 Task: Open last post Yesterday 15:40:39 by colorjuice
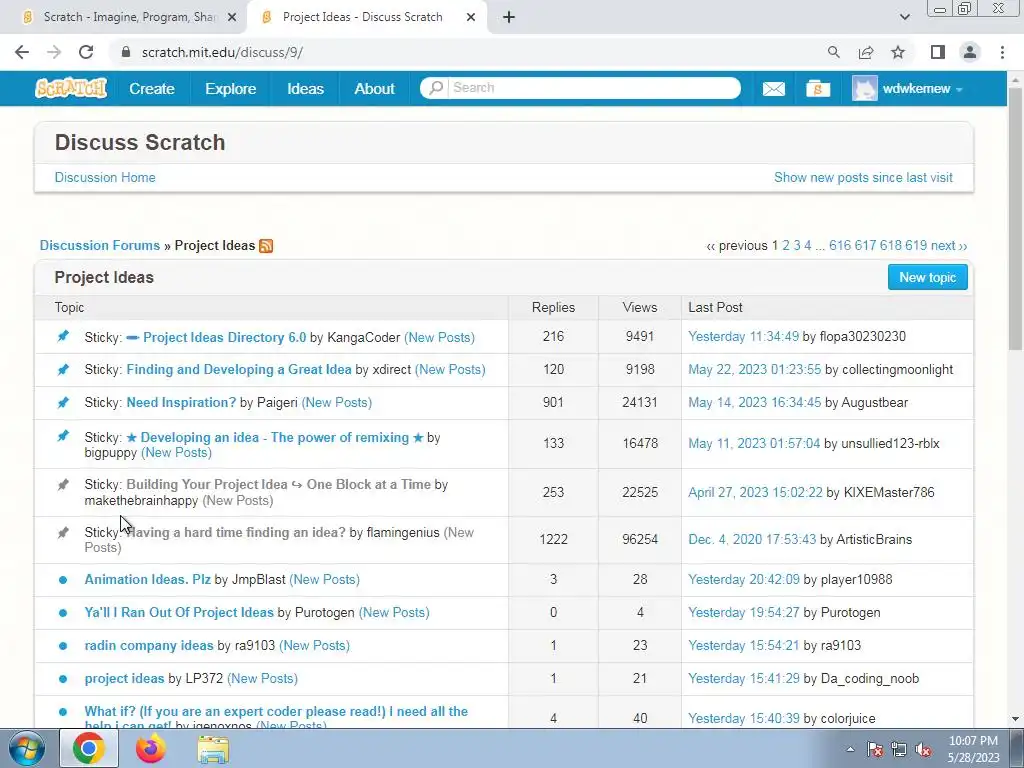[744, 718]
